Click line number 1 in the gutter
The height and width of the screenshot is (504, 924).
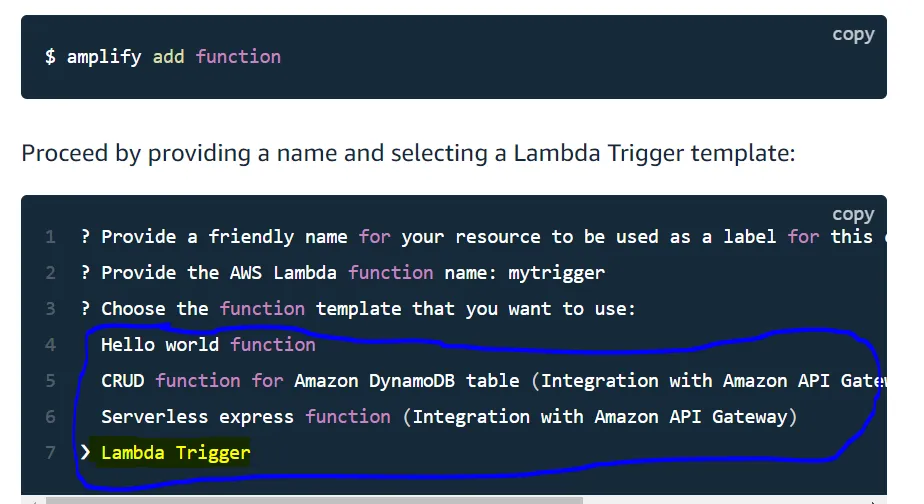pyautogui.click(x=50, y=237)
